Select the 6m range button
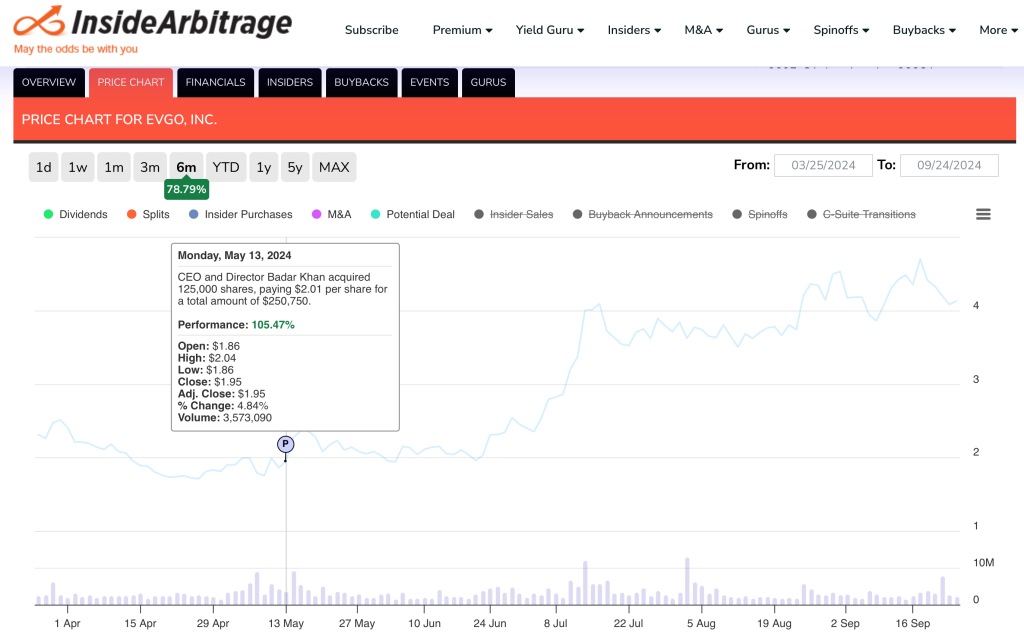Image resolution: width=1024 pixels, height=636 pixels. (x=186, y=167)
